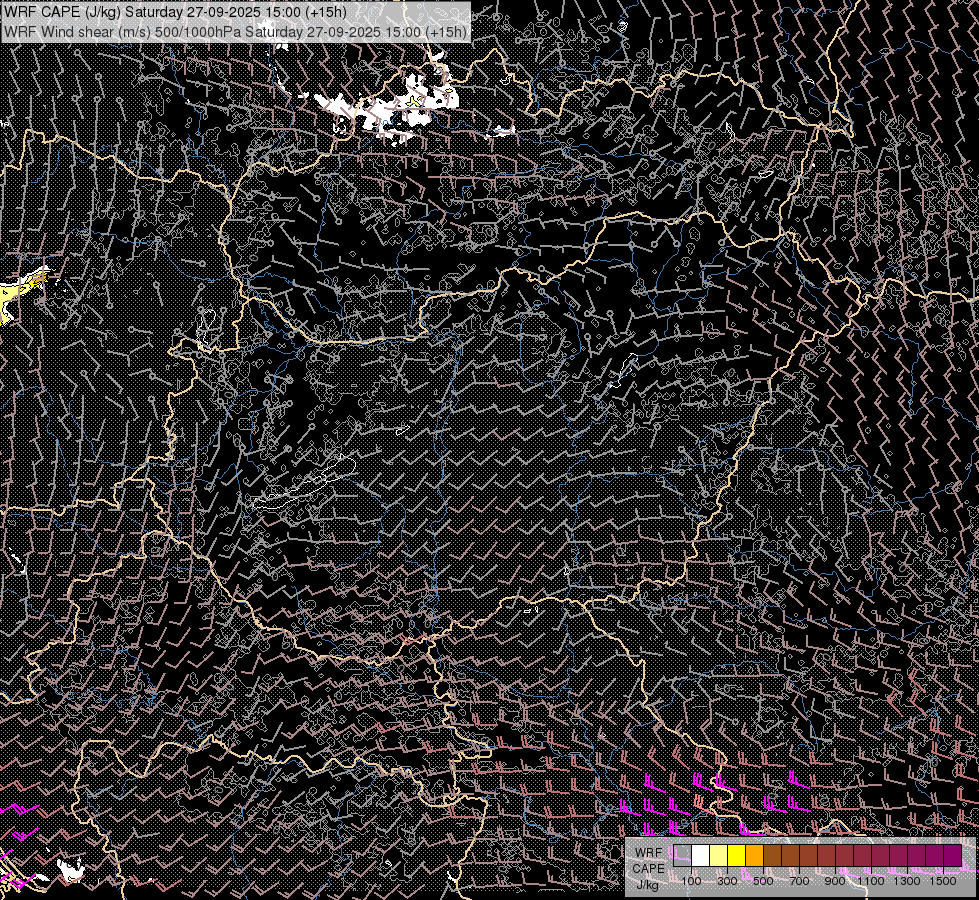Click the J/kg unit text in legend
The image size is (979, 900).
point(647,884)
